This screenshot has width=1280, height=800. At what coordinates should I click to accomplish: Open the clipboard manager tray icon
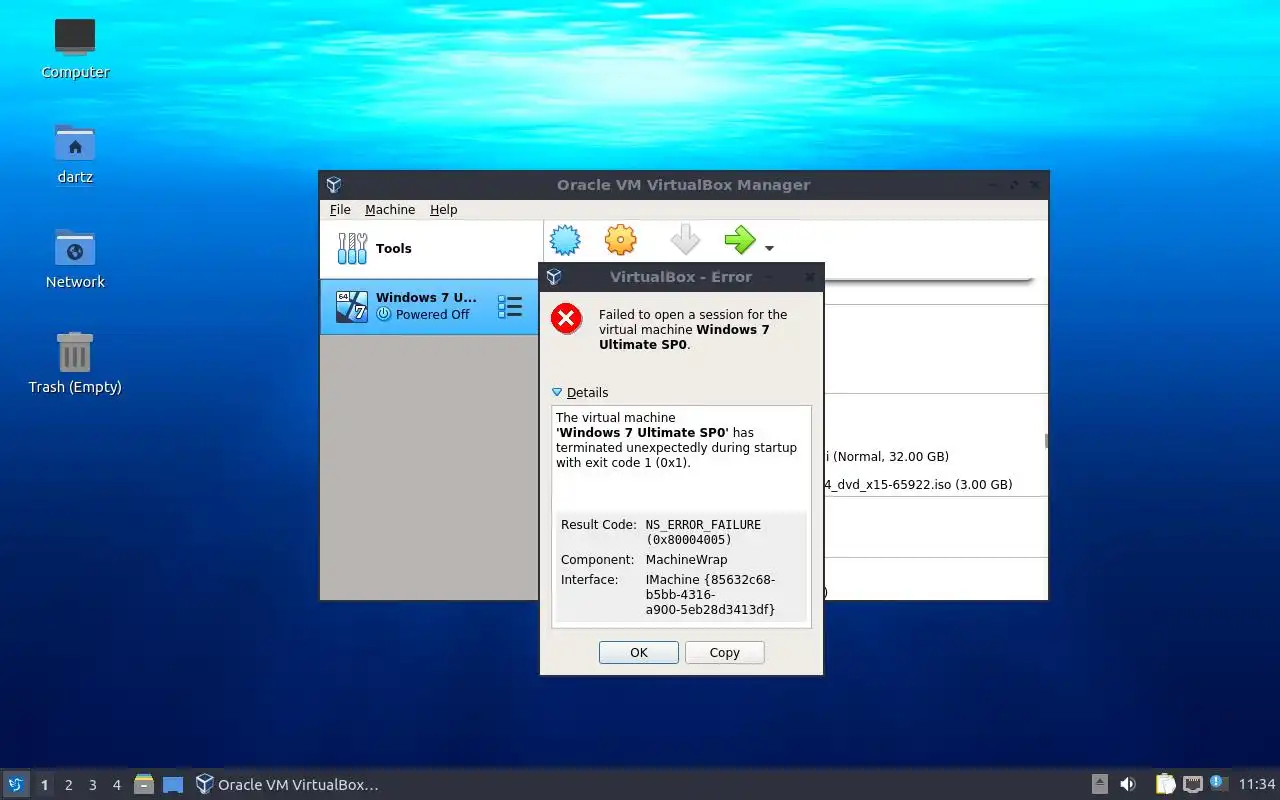pos(1165,785)
